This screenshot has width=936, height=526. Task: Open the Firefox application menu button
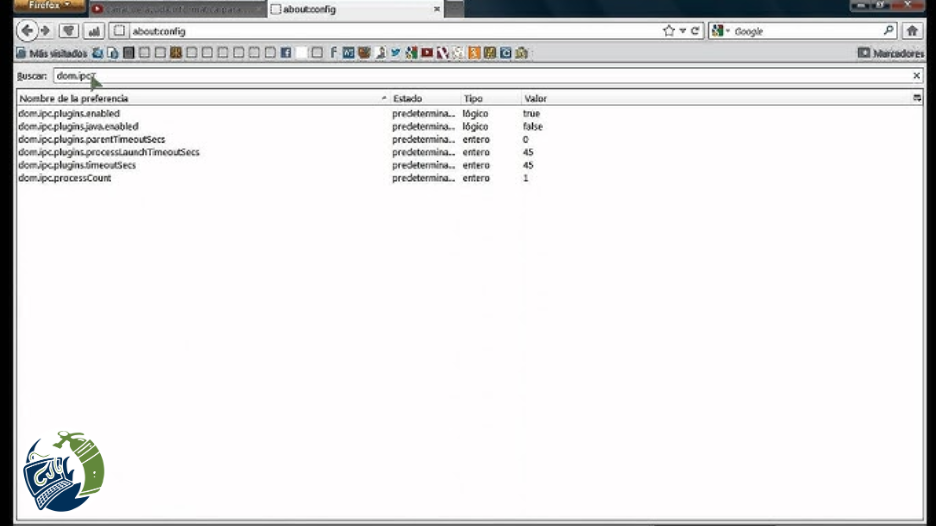[x=50, y=6]
